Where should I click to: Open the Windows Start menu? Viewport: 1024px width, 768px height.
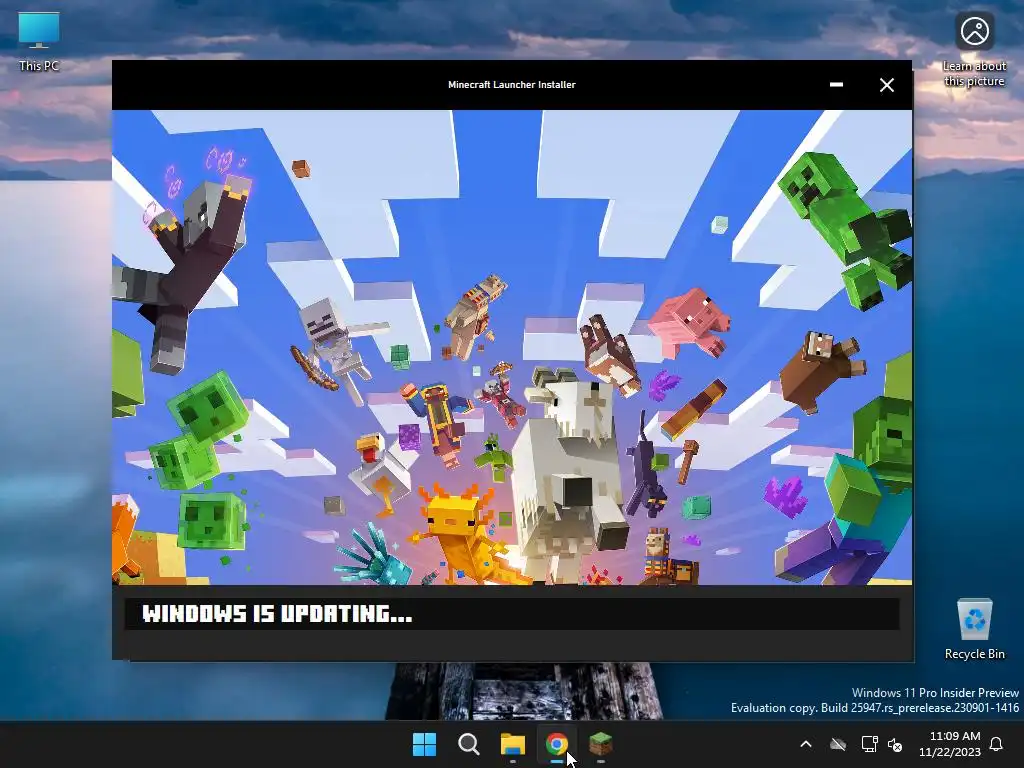click(x=424, y=744)
